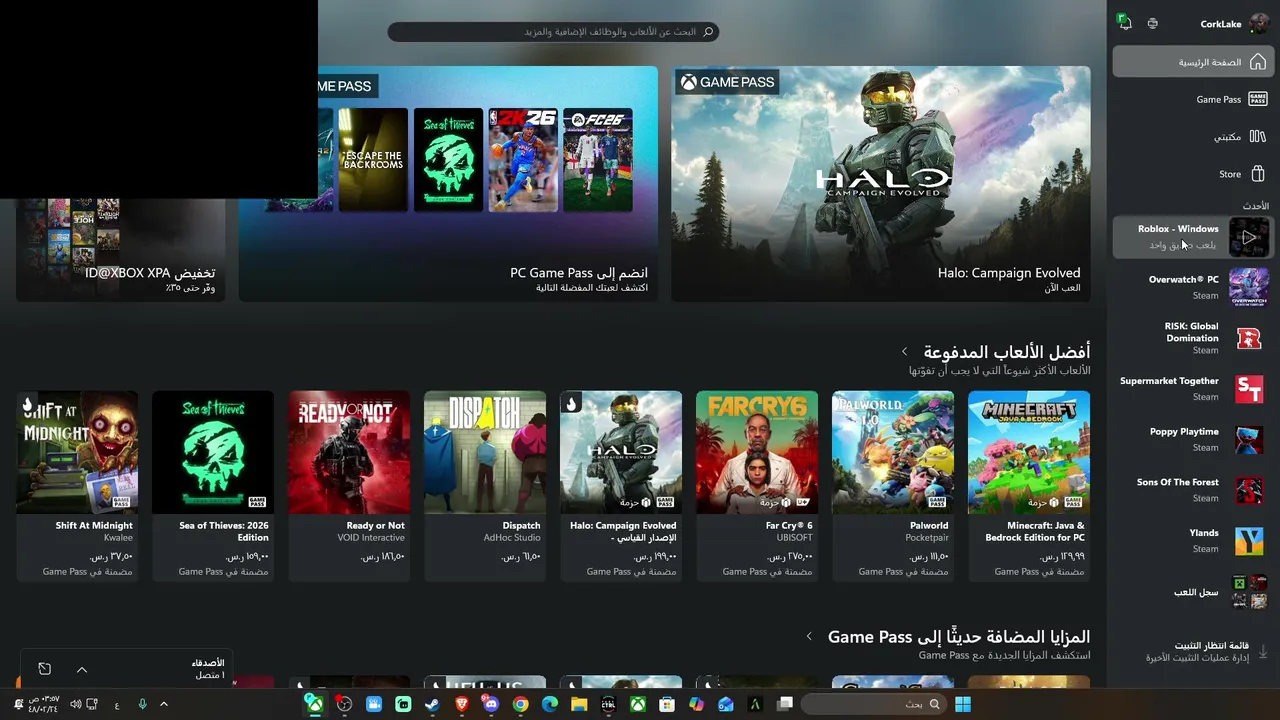Open Minecraft: Java & Bedrock Edition card
Viewport: 1280px width, 720px height.
click(1029, 486)
